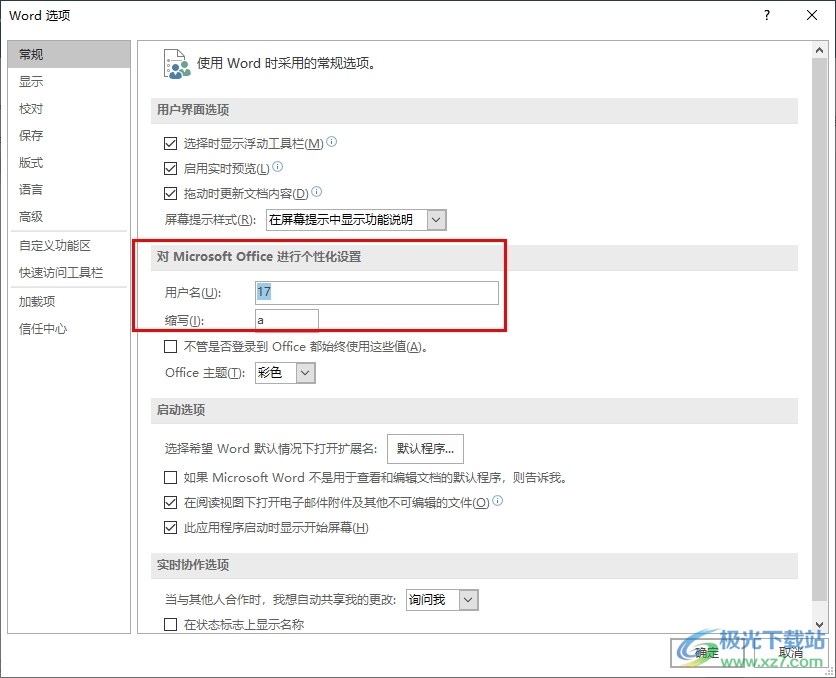Enable 如果 Microsoft Word 不是默认程序则告诉我
Image resolution: width=836 pixels, height=678 pixels.
pos(171,477)
